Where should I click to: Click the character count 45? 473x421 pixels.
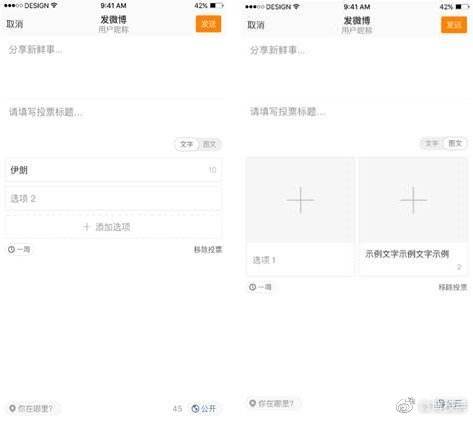177,409
